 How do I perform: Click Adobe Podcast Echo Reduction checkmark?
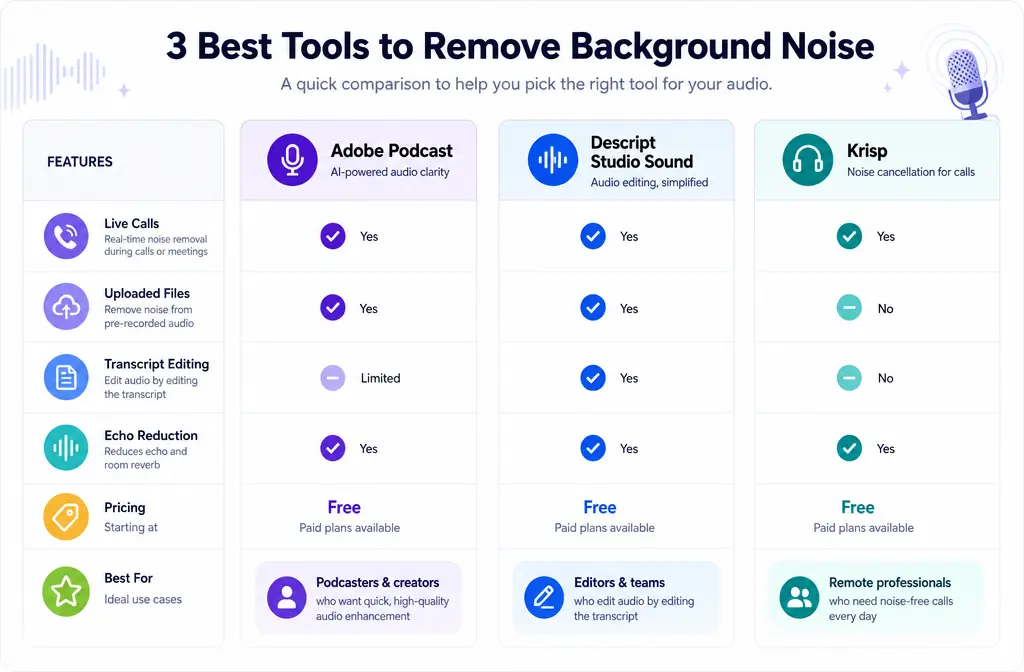[x=333, y=448]
